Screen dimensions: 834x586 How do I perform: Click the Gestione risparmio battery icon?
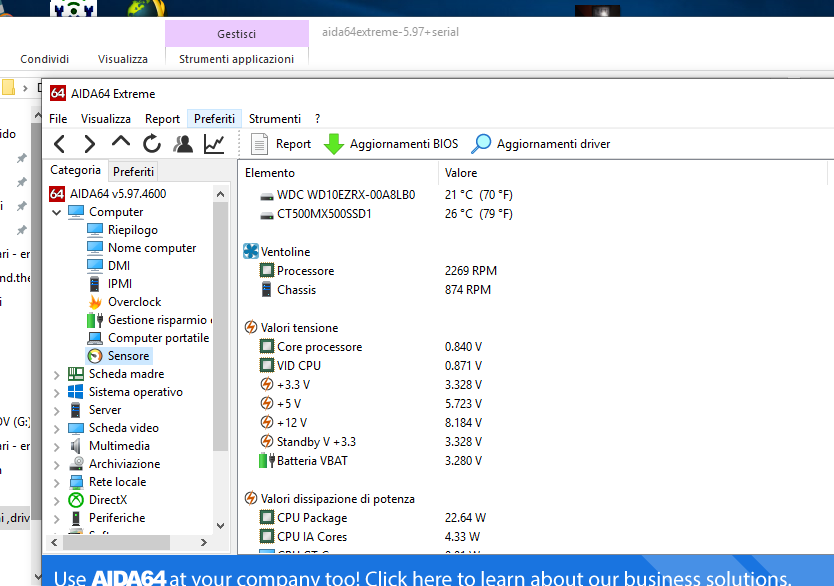click(x=95, y=320)
